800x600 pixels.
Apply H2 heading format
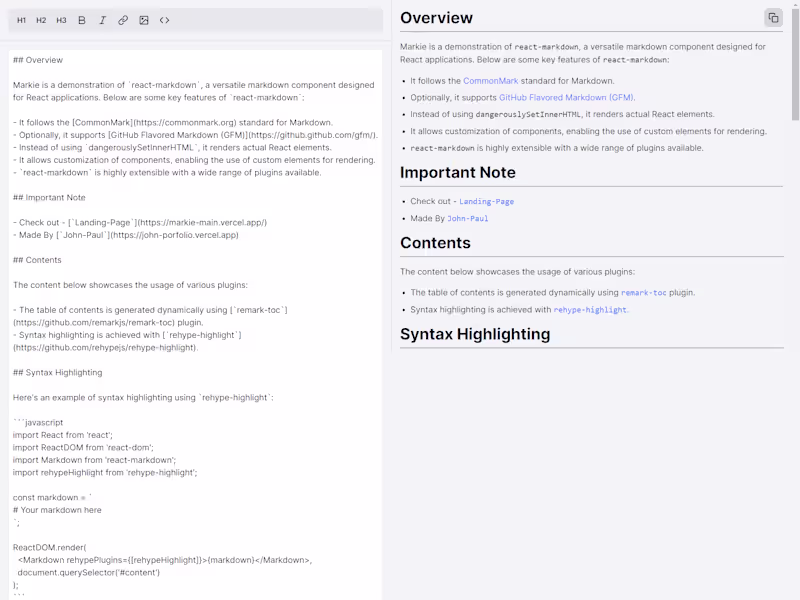point(41,20)
